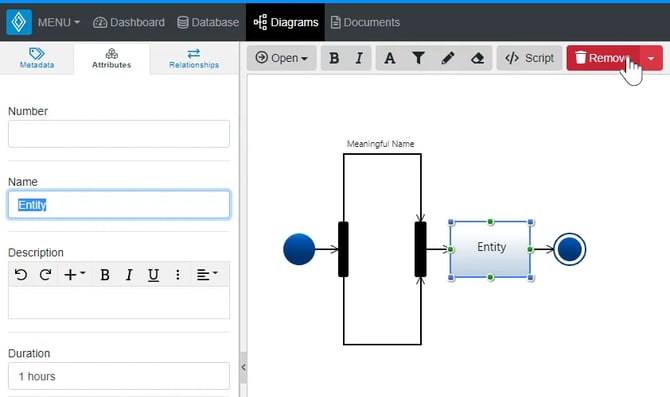The image size is (670, 397).
Task: Click into the Number input field
Action: click(119, 134)
